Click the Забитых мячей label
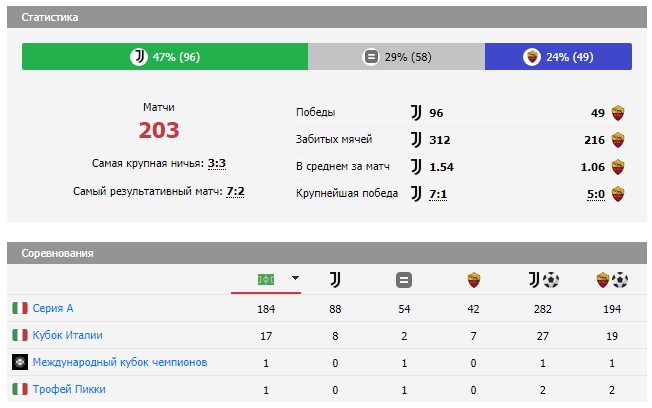The height and width of the screenshot is (408, 652). [x=334, y=139]
